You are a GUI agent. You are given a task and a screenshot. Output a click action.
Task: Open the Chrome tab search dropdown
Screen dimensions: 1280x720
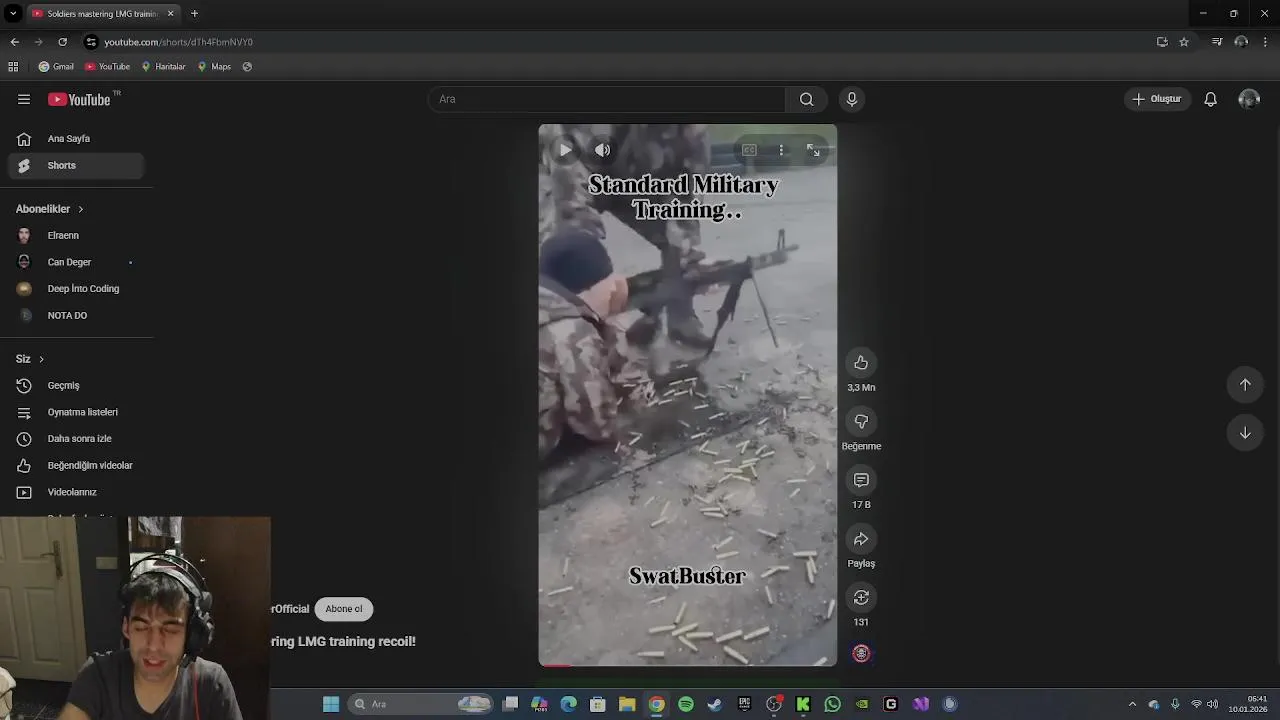tap(13, 14)
